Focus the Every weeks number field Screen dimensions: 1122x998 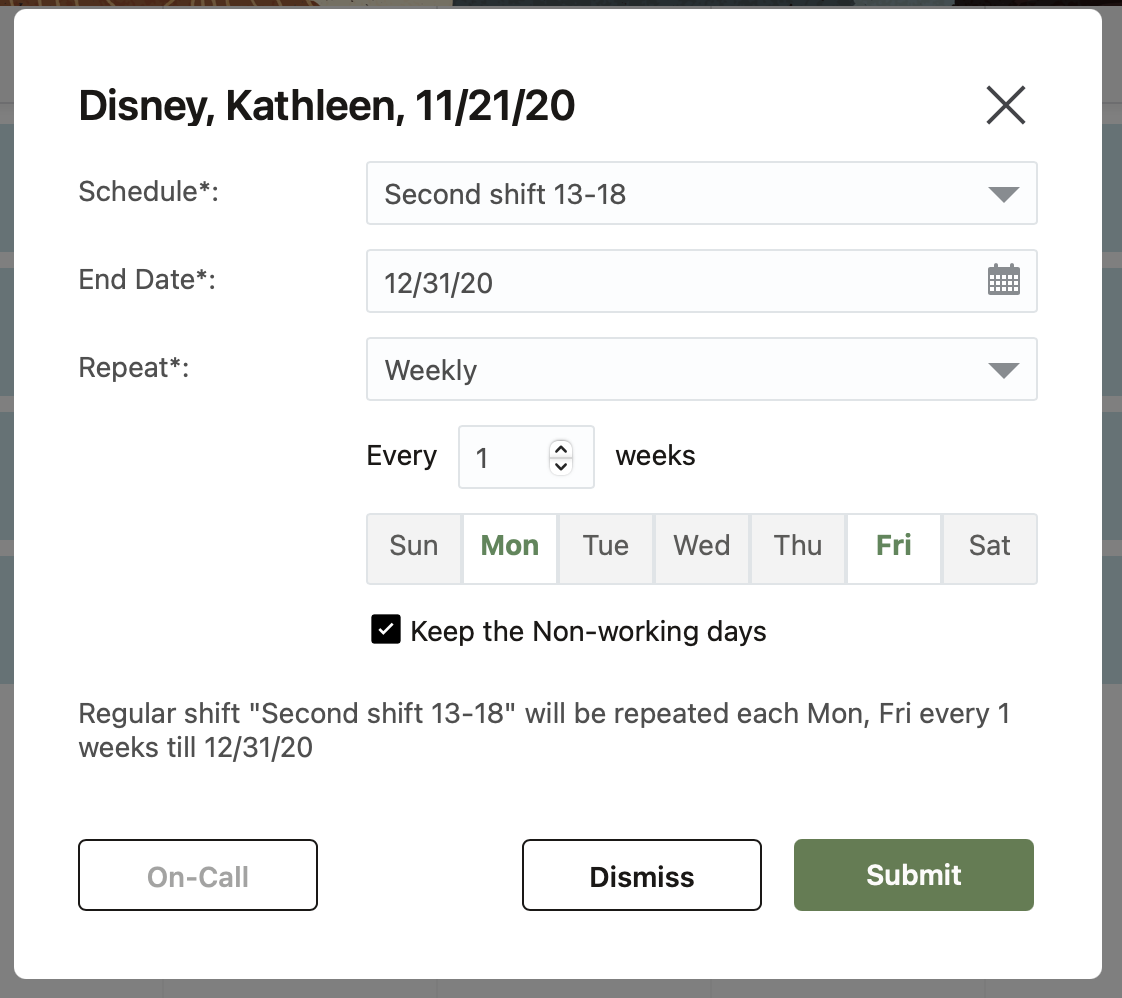tap(505, 458)
